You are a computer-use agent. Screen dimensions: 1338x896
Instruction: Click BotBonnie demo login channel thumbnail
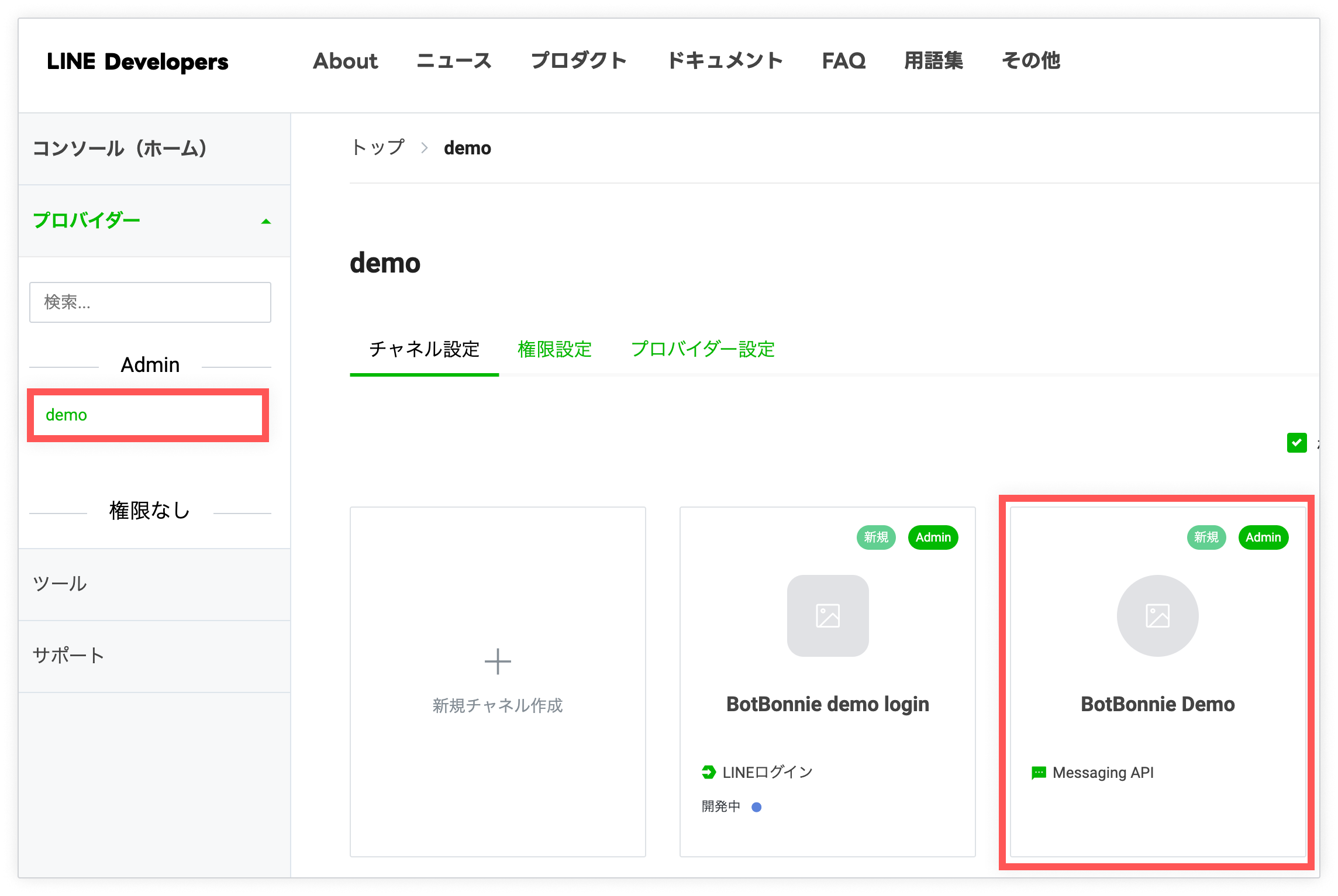827,616
